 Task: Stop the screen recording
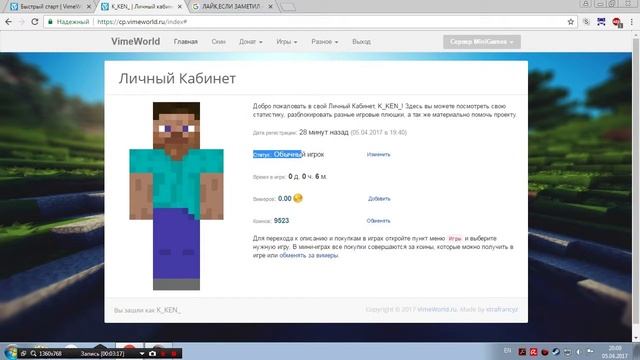[173, 353]
